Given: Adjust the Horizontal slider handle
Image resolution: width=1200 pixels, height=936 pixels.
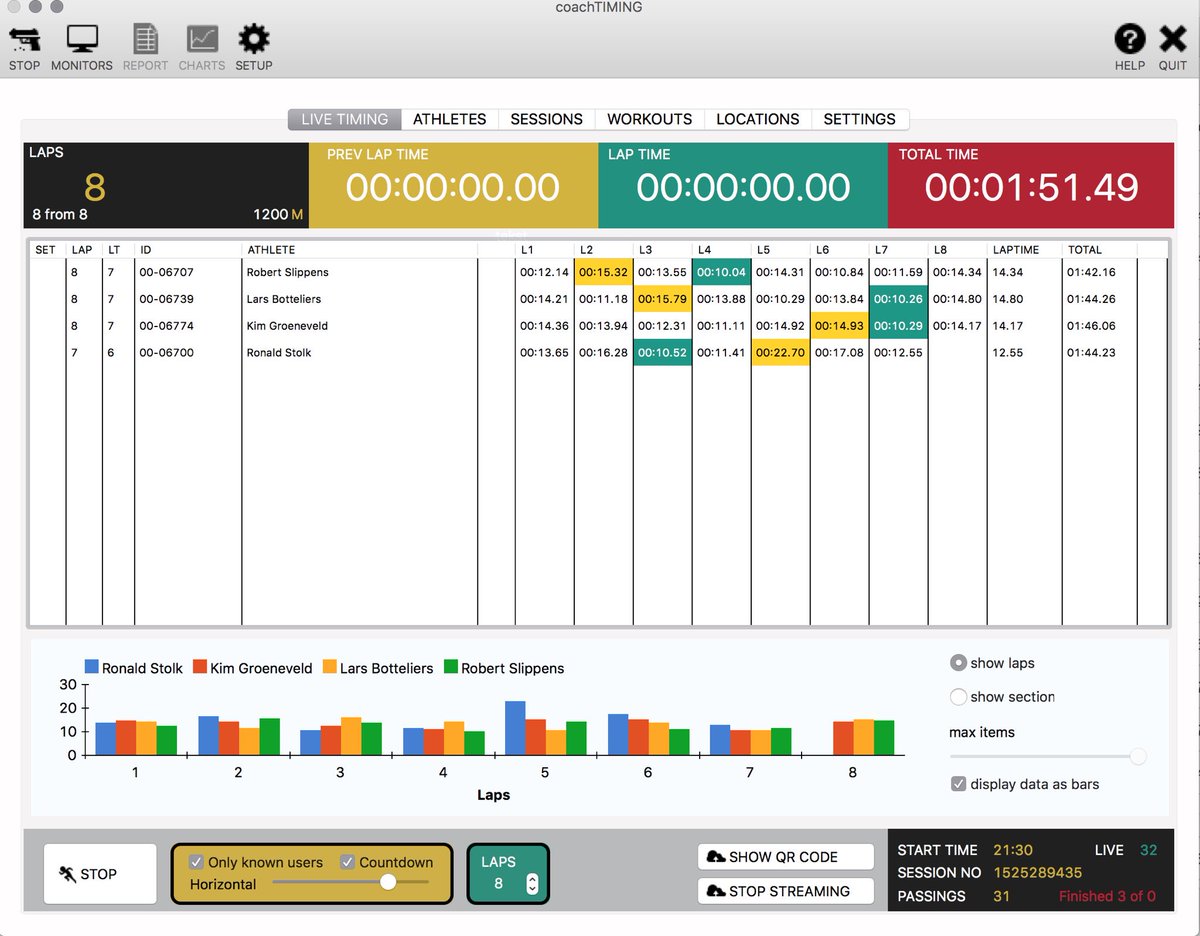Looking at the screenshot, I should [388, 882].
